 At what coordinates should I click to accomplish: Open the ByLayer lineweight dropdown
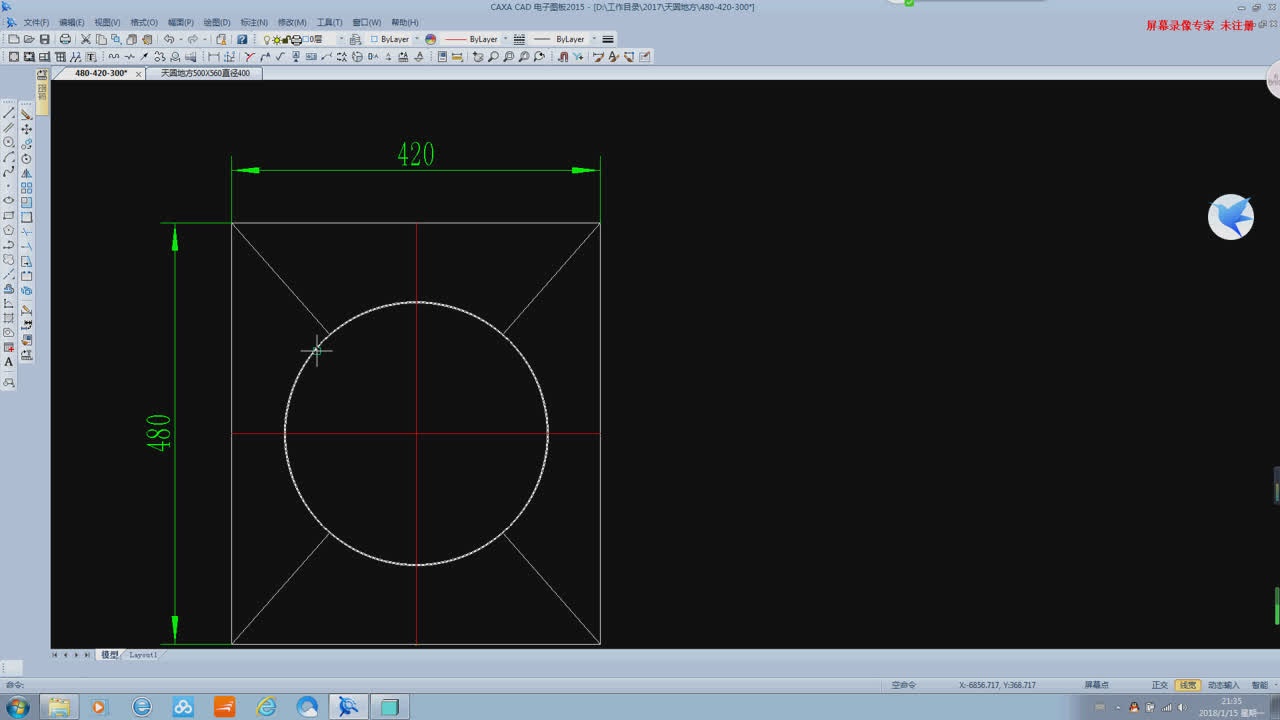coord(594,39)
